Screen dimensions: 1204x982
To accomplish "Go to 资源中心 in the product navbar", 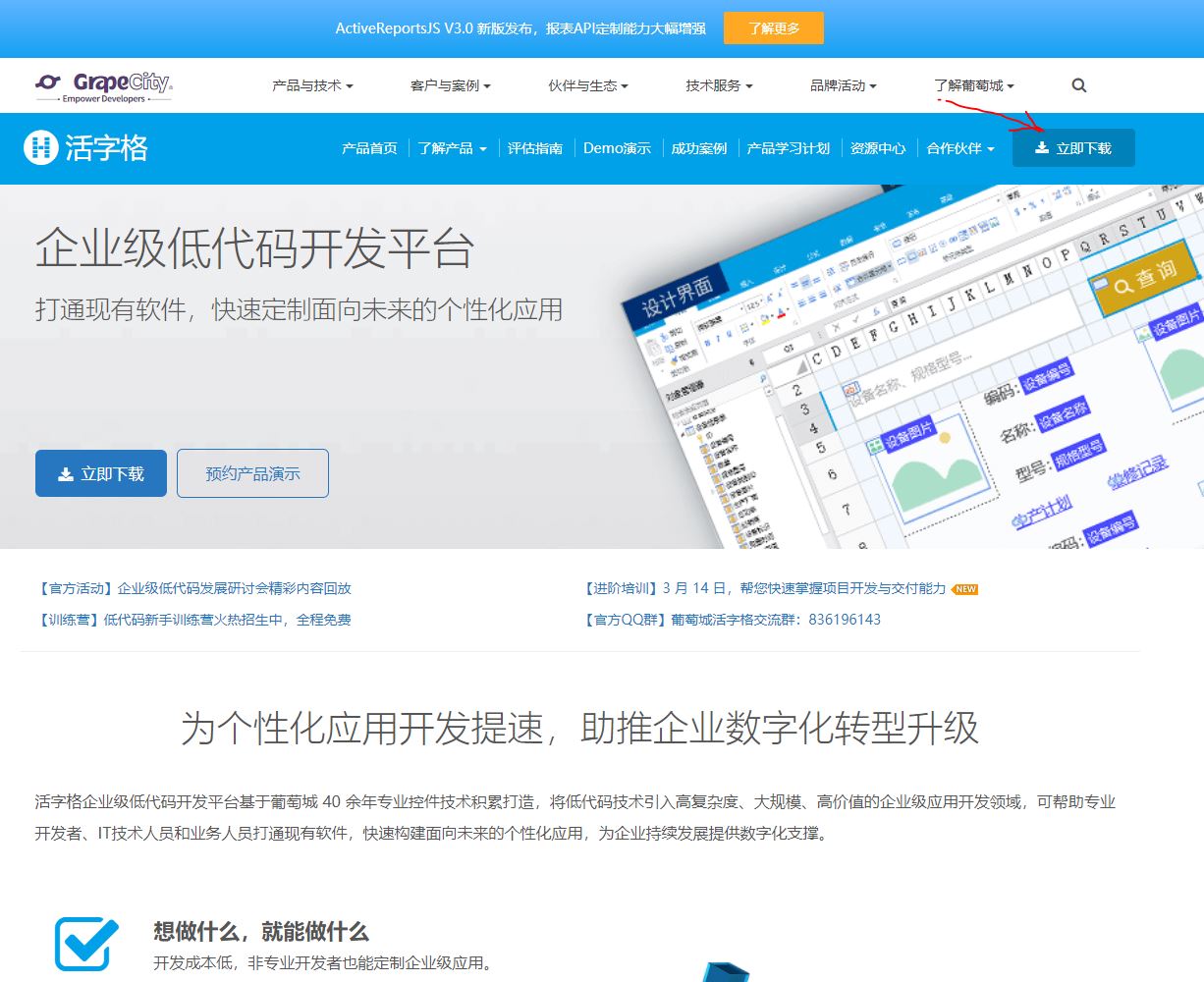I will point(878,148).
